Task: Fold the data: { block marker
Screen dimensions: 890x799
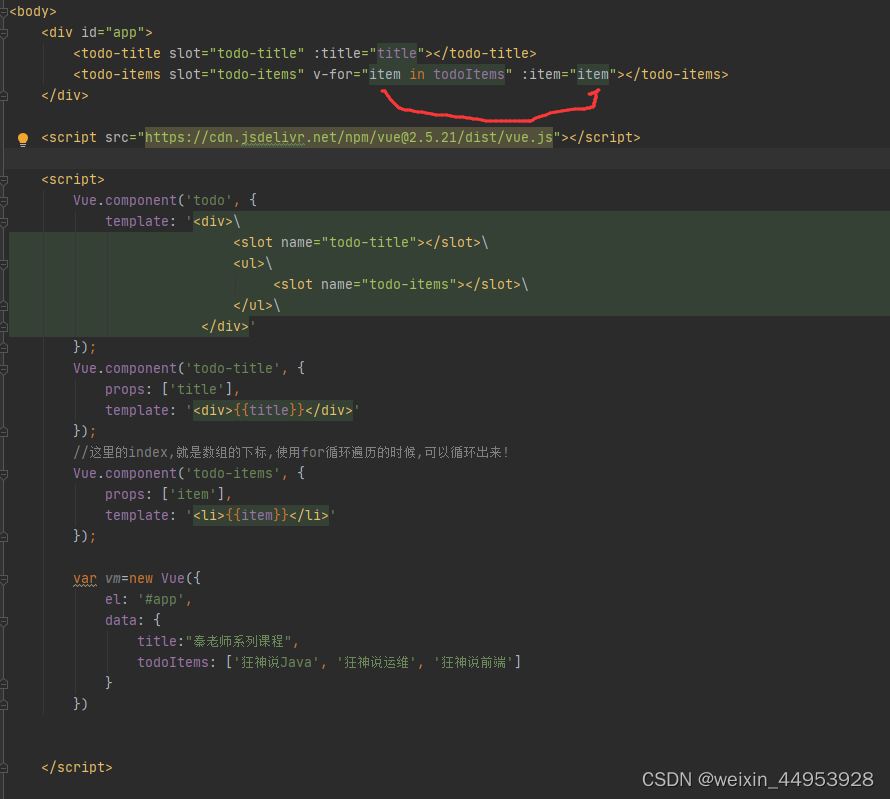Action: click(3, 621)
